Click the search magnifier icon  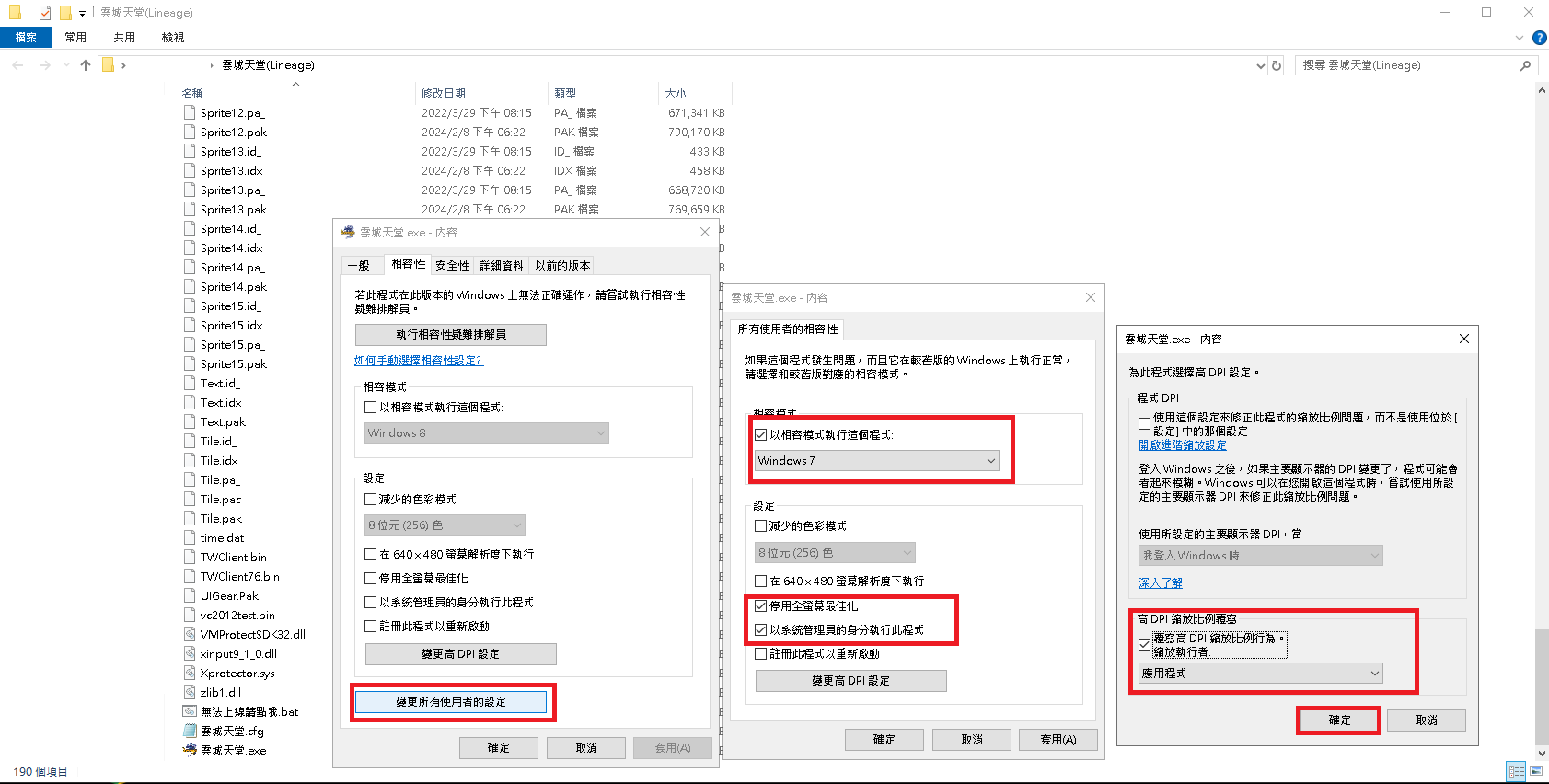(1525, 65)
